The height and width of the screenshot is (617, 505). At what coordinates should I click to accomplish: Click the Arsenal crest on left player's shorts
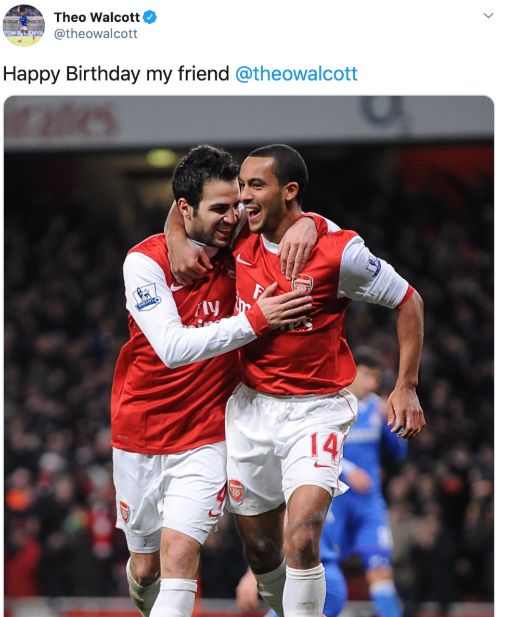point(124,512)
